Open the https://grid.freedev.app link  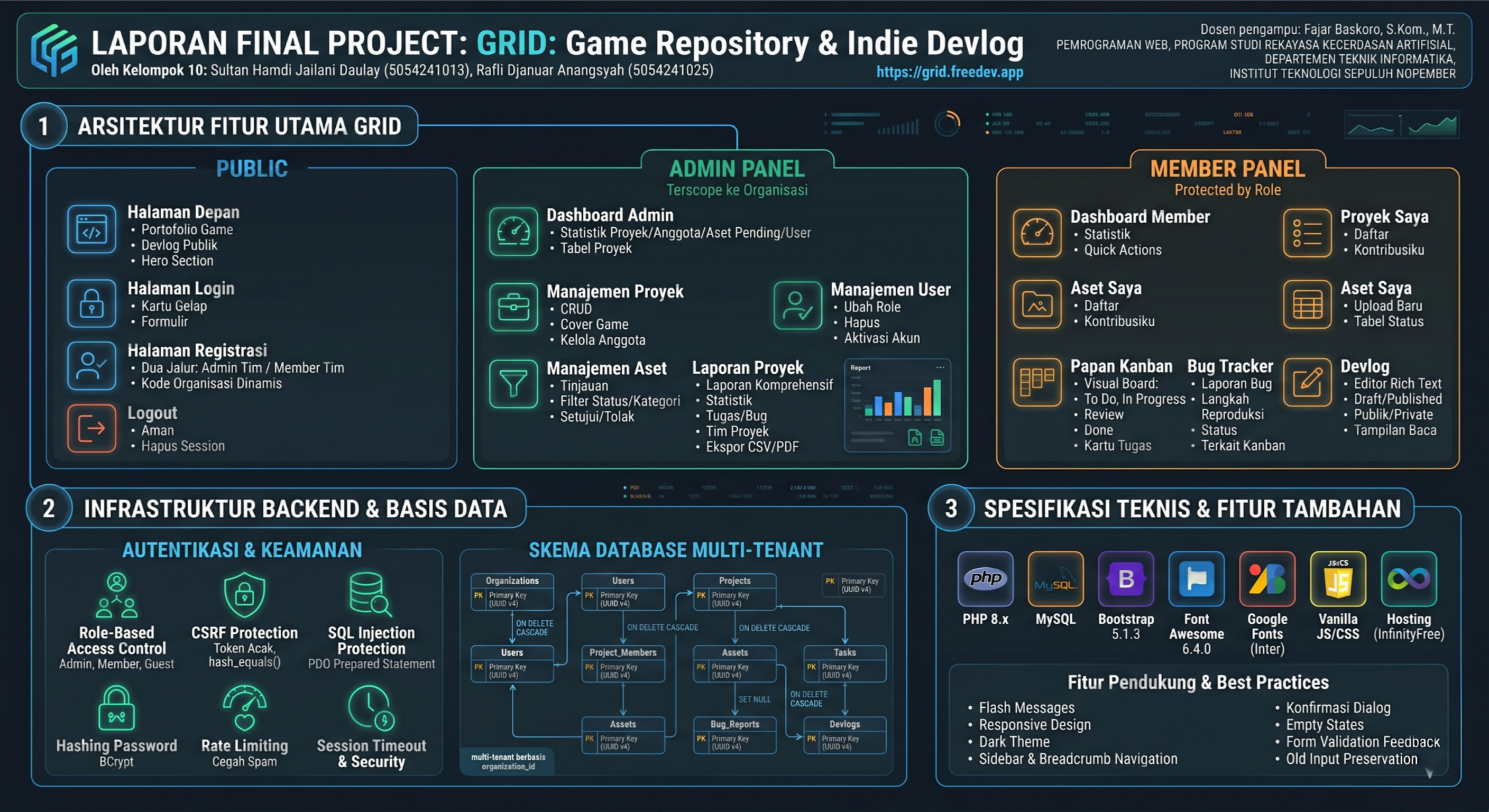pos(949,72)
